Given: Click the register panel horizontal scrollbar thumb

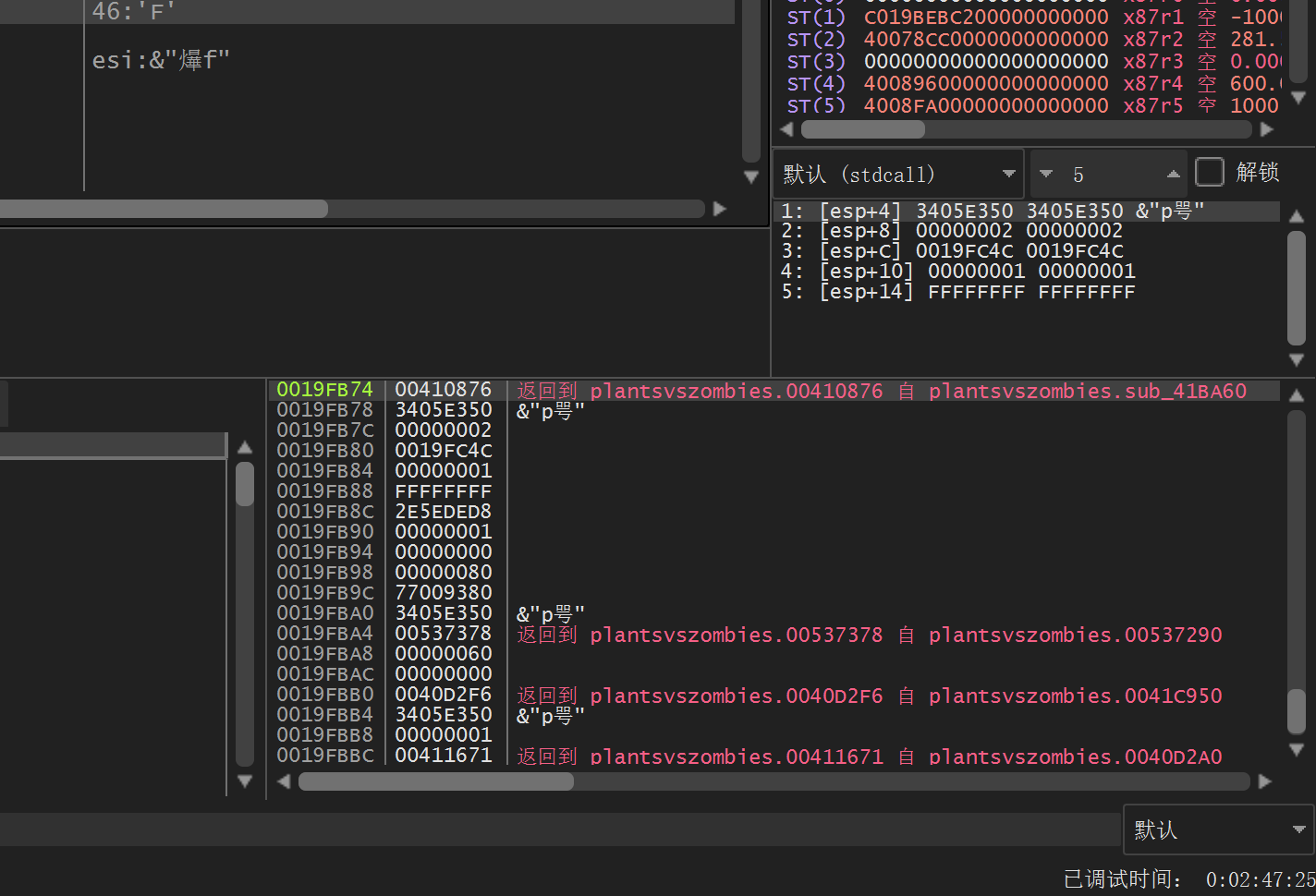Looking at the screenshot, I should click(862, 129).
